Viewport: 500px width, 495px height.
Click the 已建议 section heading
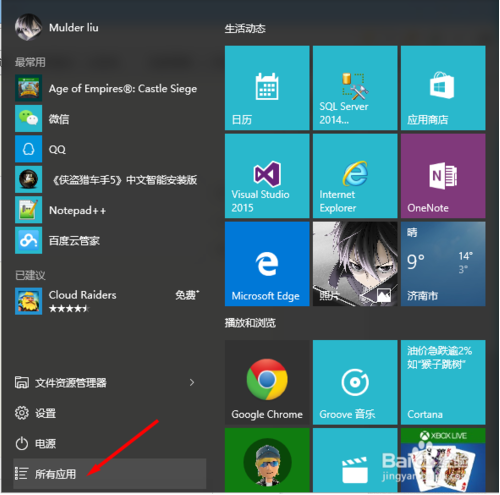click(30, 275)
